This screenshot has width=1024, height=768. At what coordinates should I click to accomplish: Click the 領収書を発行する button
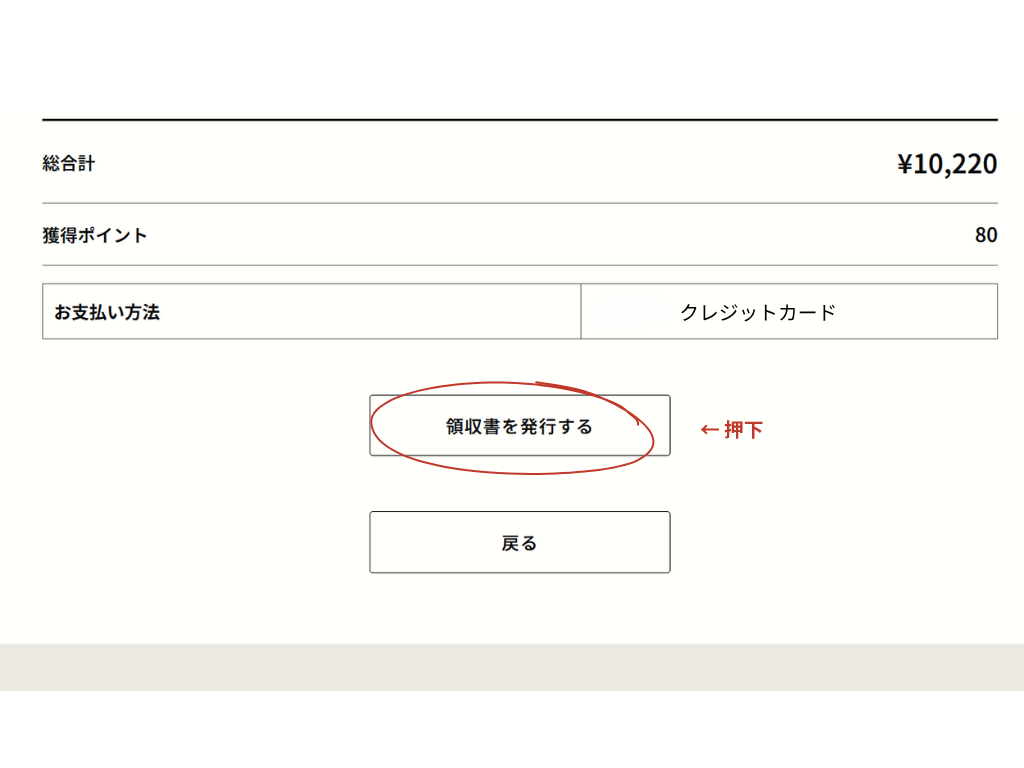point(519,426)
